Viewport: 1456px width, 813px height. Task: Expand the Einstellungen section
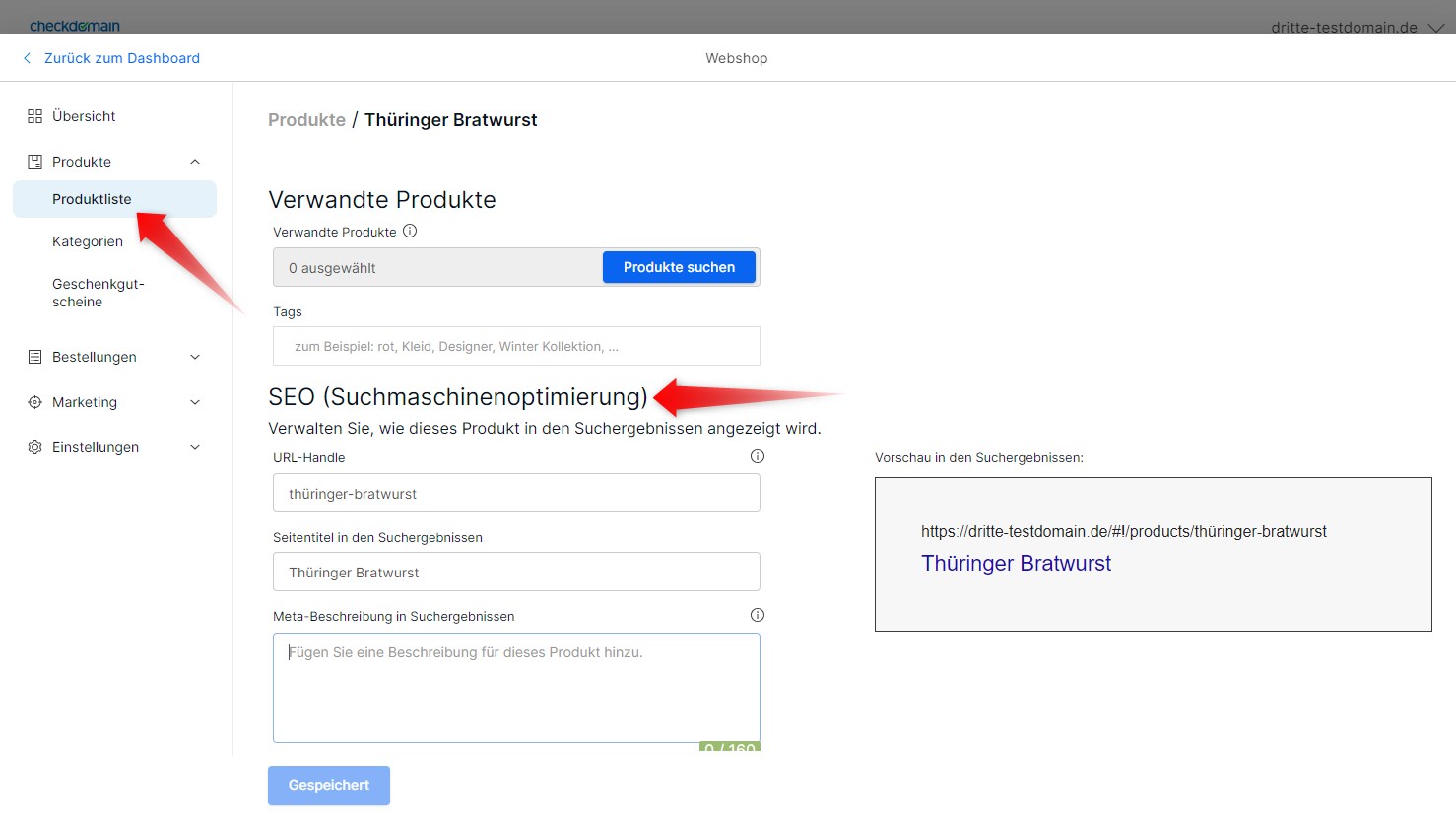point(194,446)
